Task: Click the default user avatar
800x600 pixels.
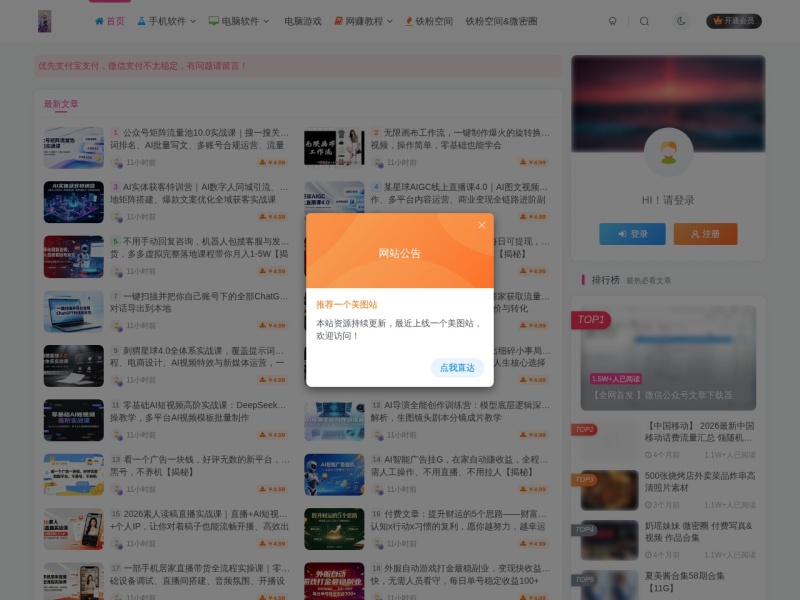Action: pyautogui.click(x=668, y=152)
